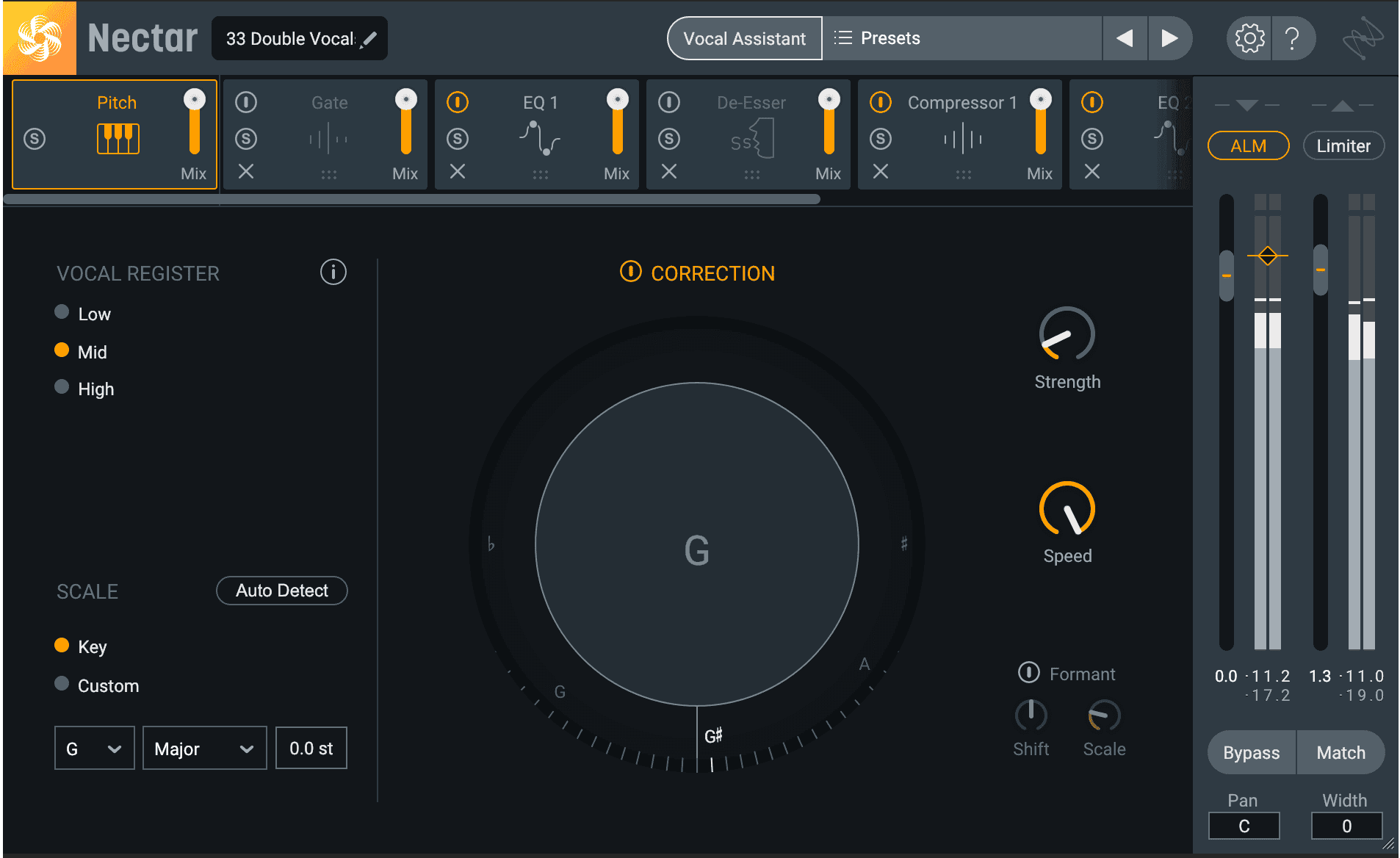
Task: Show Vocal Register info icon
Action: tap(333, 273)
